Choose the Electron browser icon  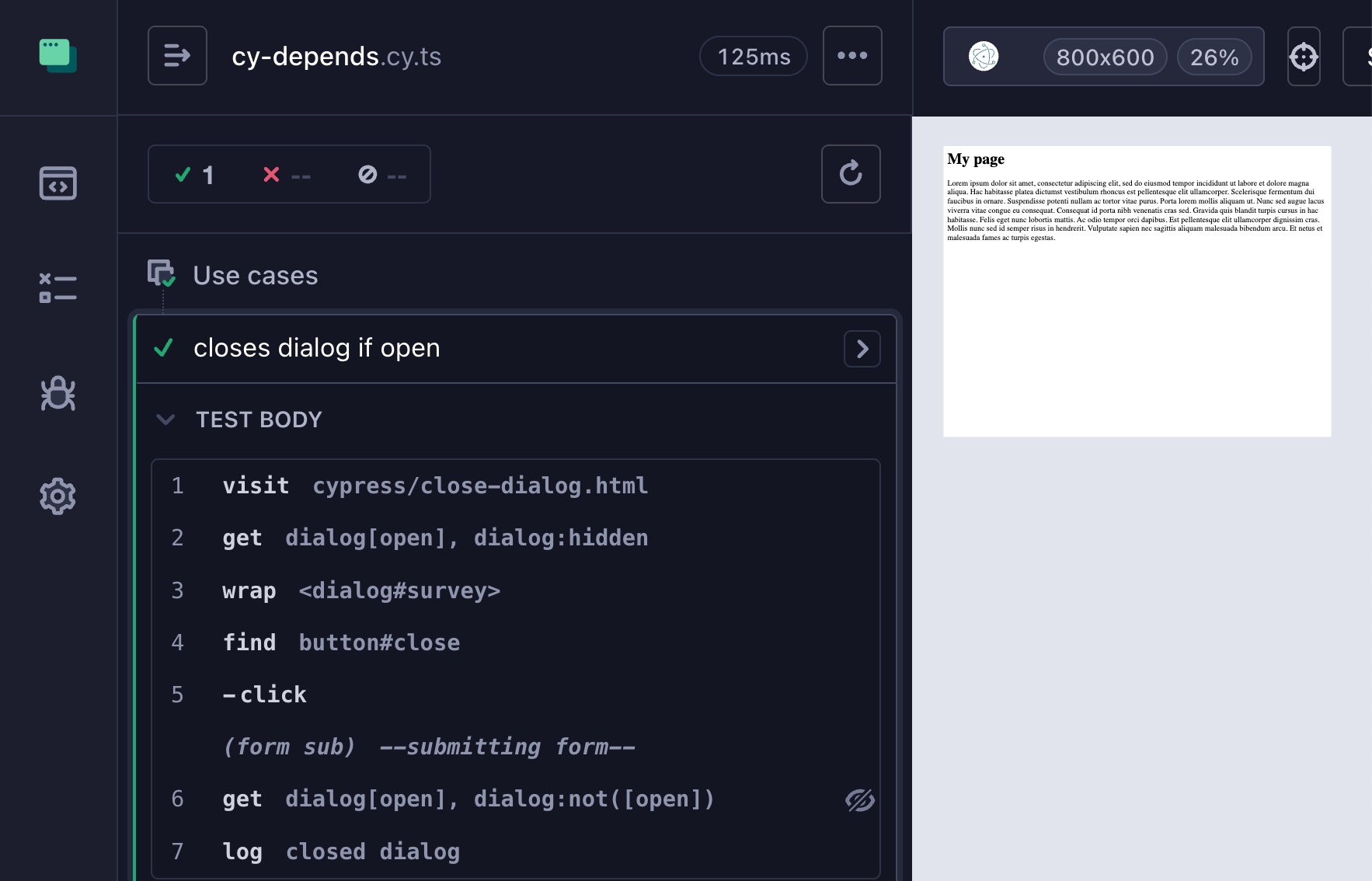(x=984, y=57)
